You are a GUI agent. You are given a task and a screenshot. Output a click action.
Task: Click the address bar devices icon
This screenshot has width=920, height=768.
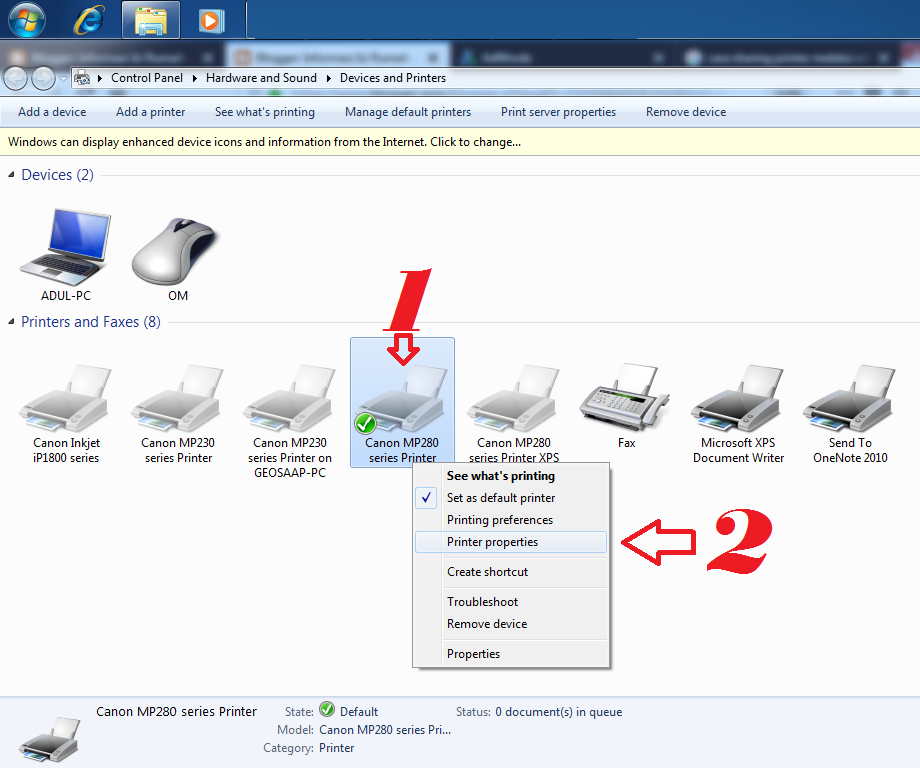pyautogui.click(x=82, y=77)
